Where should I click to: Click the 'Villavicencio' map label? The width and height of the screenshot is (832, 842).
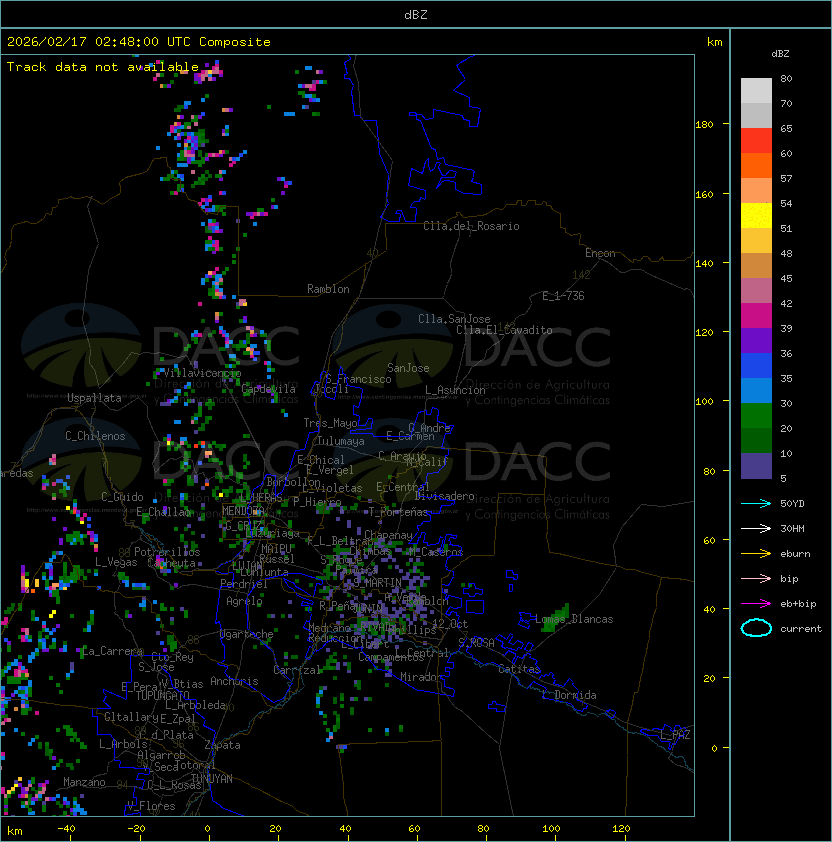202,373
